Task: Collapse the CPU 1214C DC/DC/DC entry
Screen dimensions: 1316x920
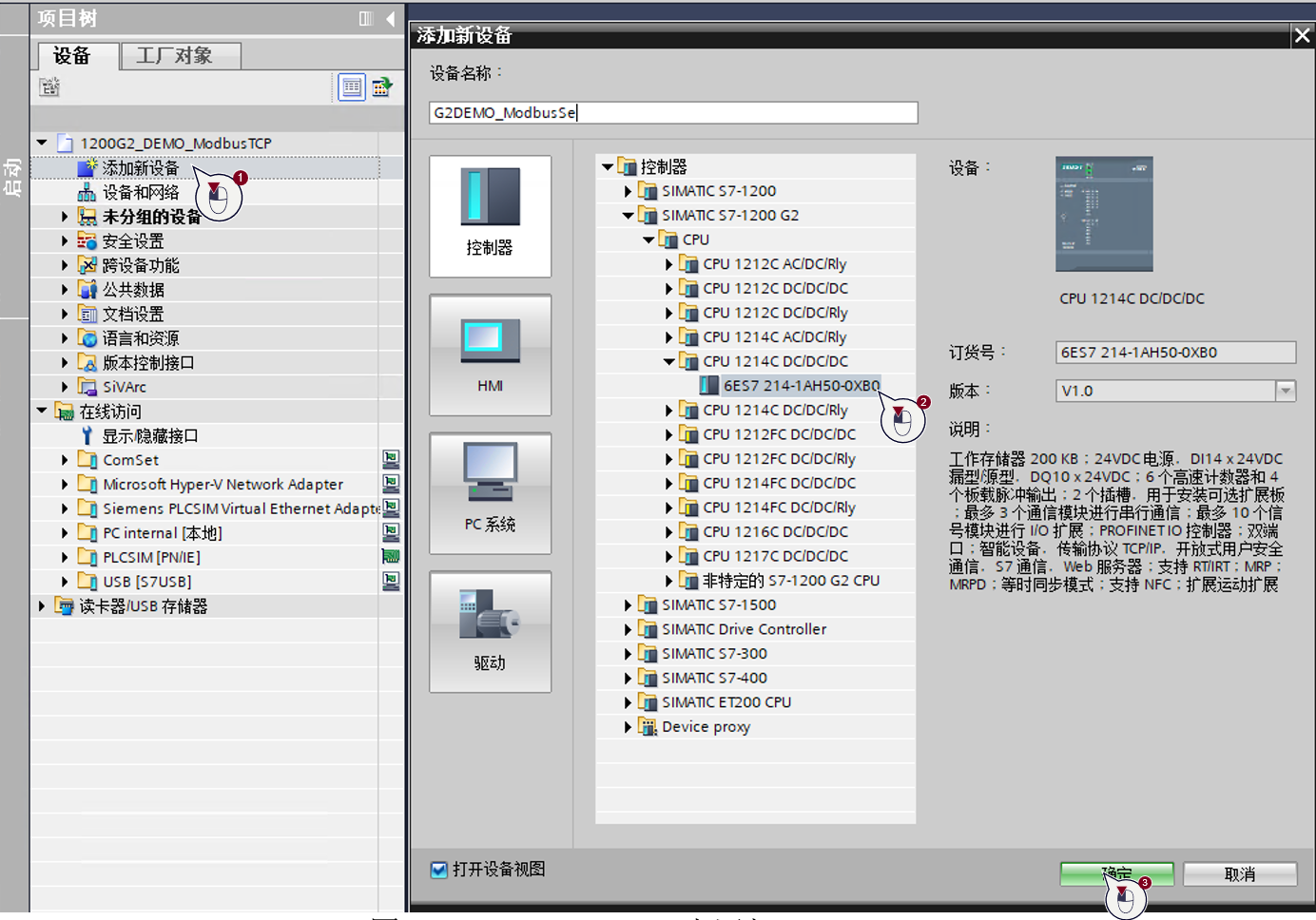Action: pyautogui.click(x=668, y=361)
